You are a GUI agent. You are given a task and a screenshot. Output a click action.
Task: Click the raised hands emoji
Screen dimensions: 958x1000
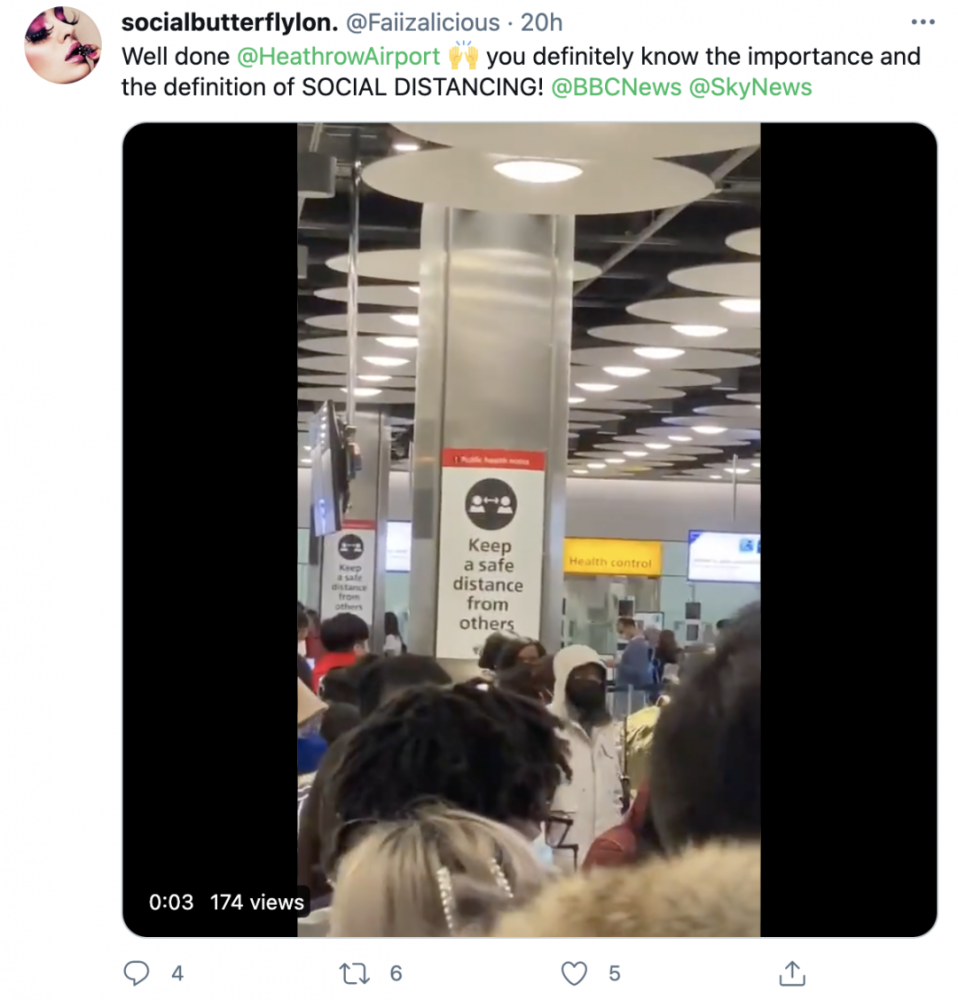pos(463,55)
